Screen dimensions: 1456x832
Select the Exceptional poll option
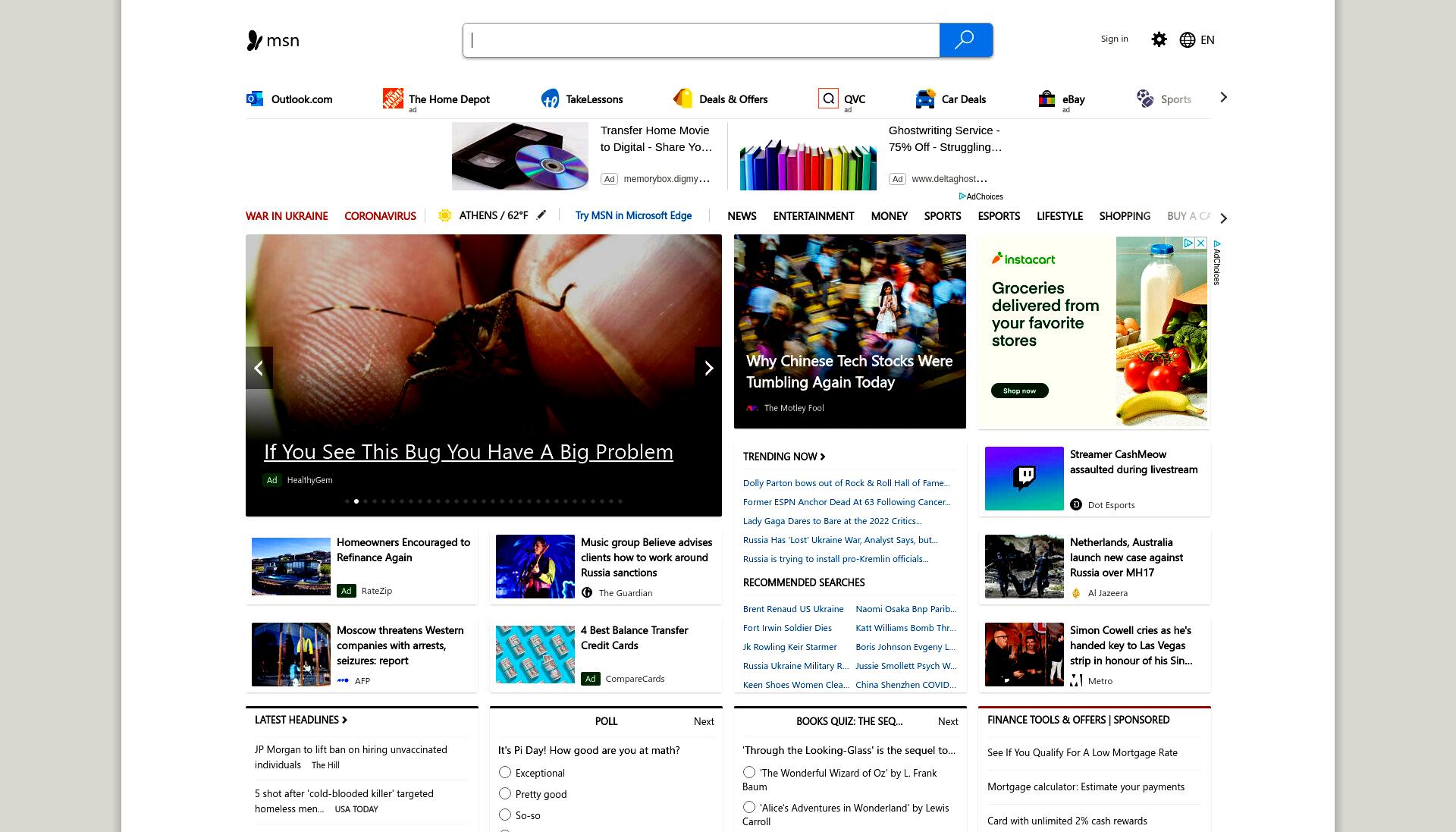pyautogui.click(x=505, y=772)
